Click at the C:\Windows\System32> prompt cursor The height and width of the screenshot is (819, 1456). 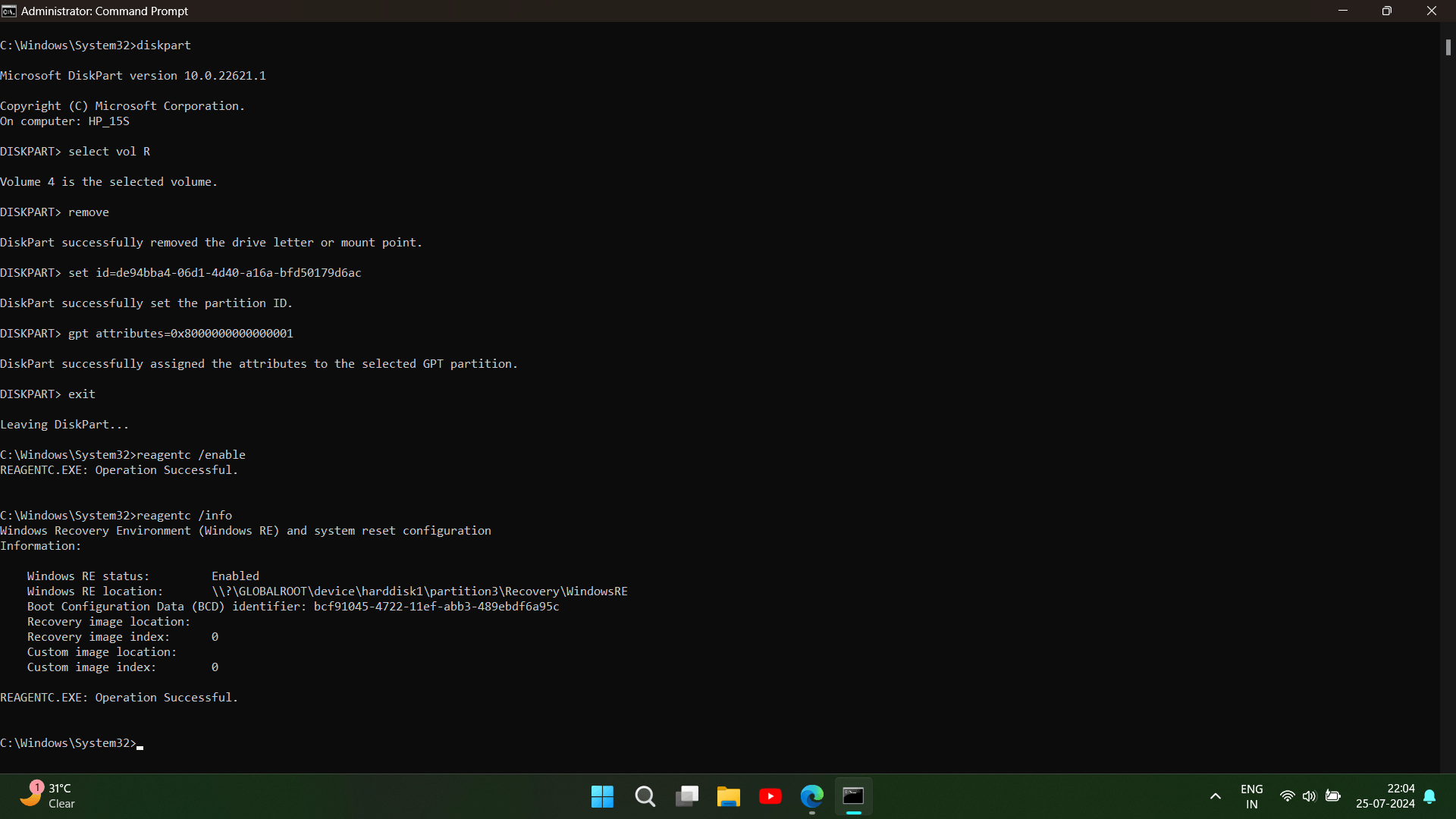point(140,744)
